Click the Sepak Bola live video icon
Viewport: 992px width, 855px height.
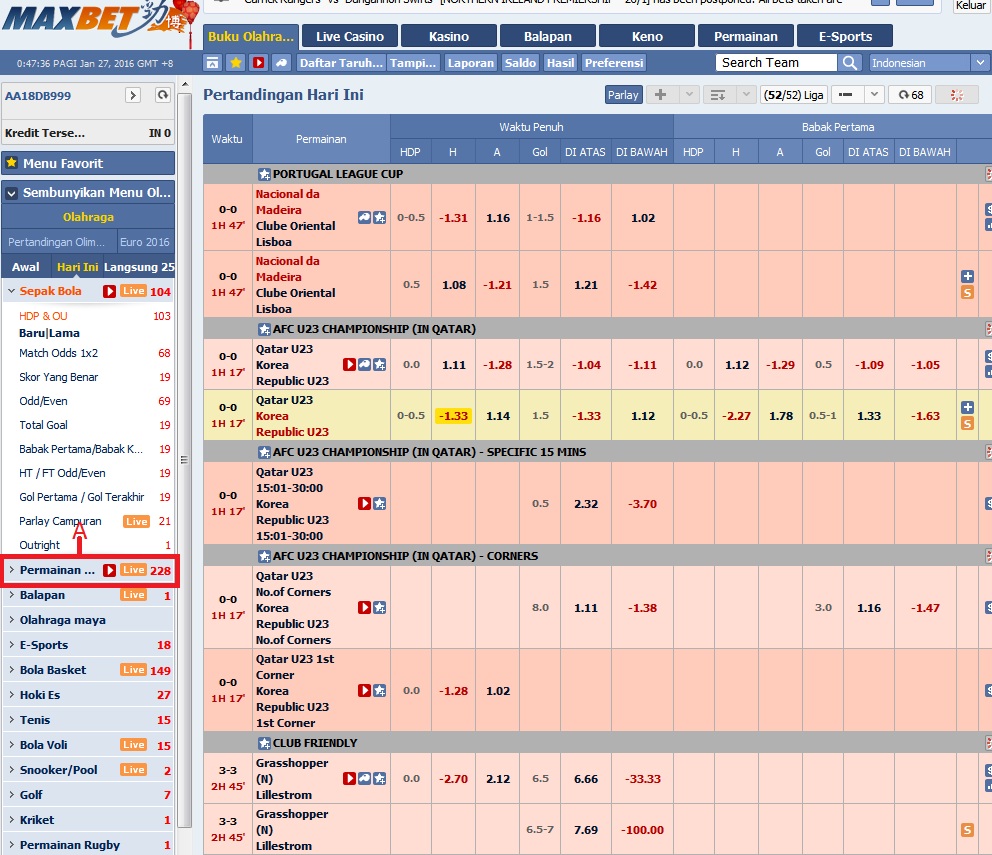coord(108,291)
